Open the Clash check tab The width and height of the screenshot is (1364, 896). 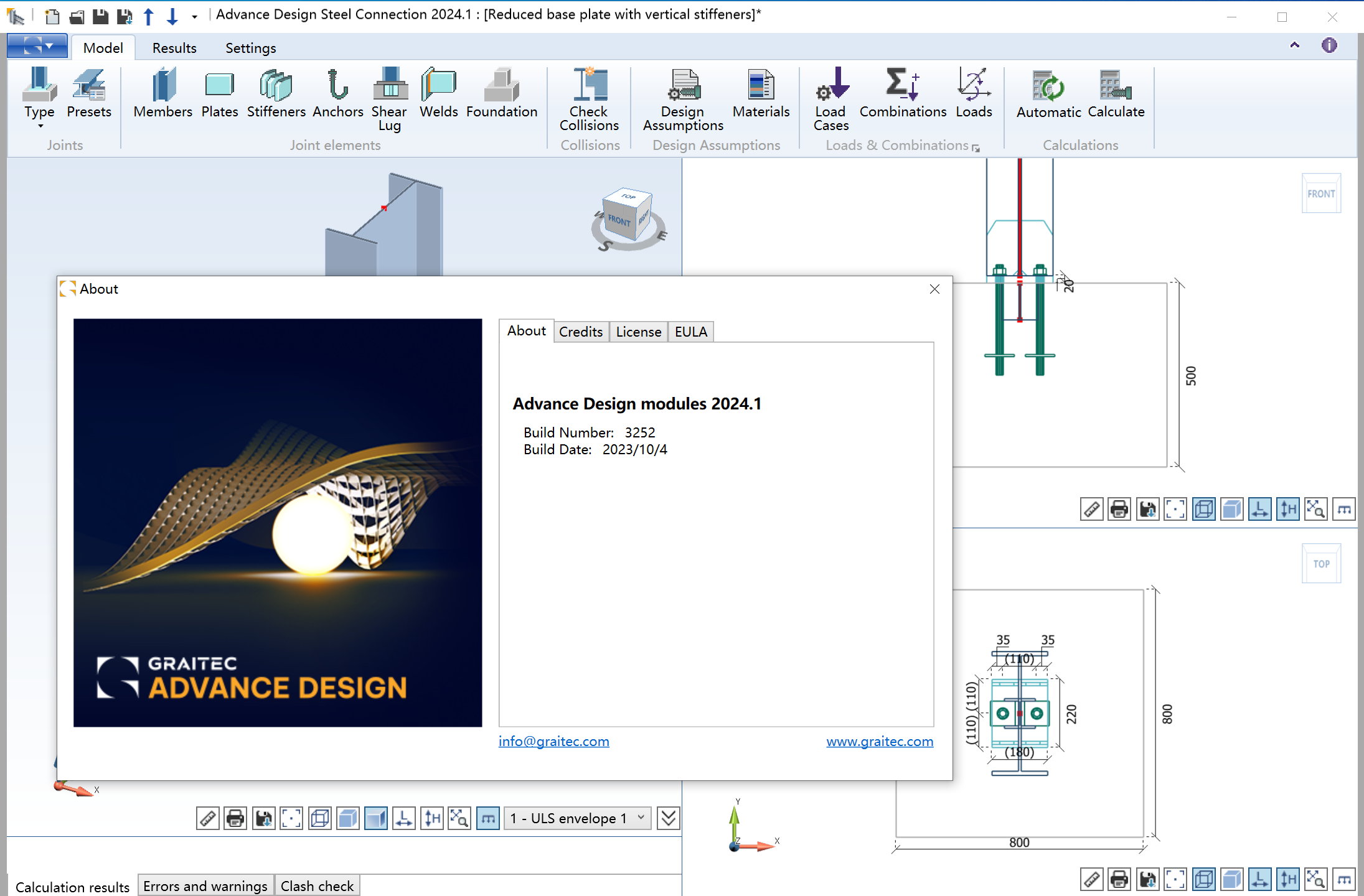point(317,885)
